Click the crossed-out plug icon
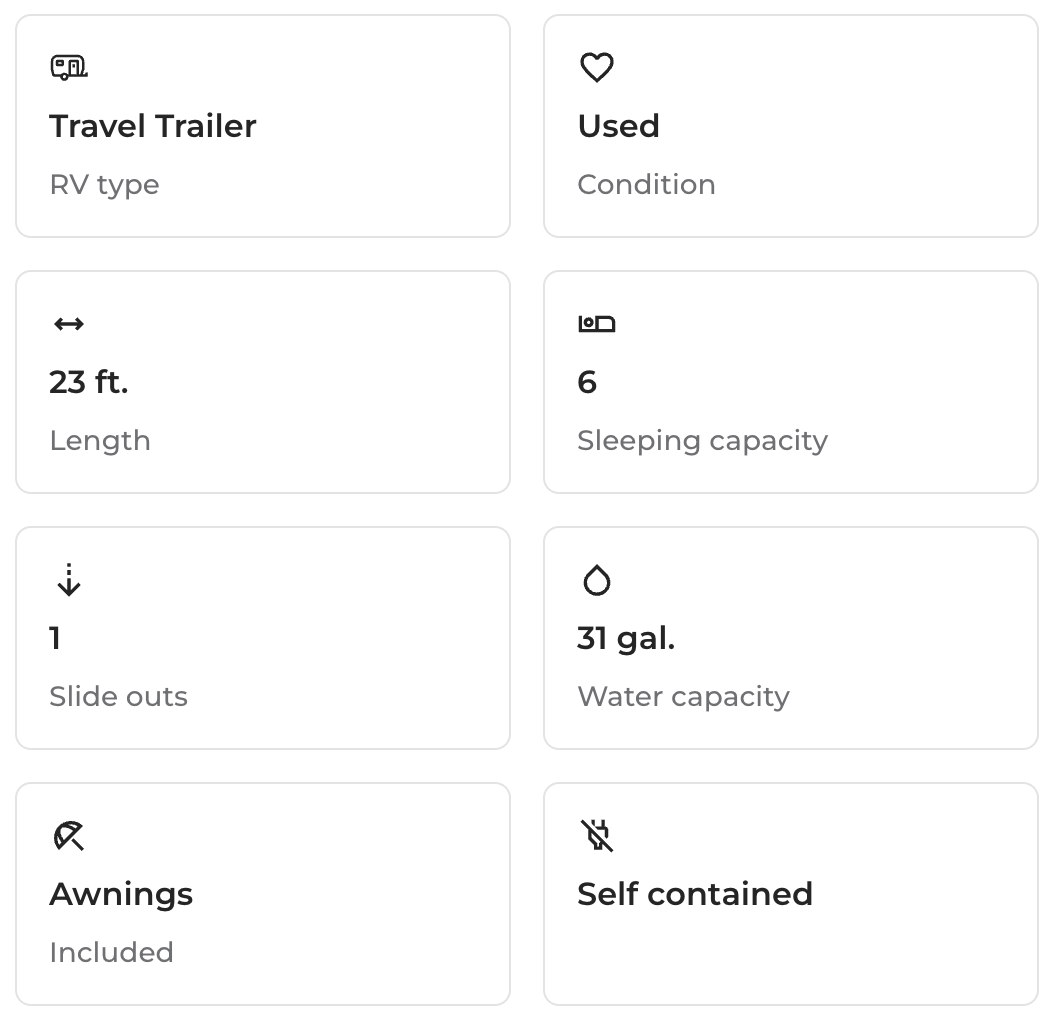The width and height of the screenshot is (1052, 1016). [x=597, y=836]
